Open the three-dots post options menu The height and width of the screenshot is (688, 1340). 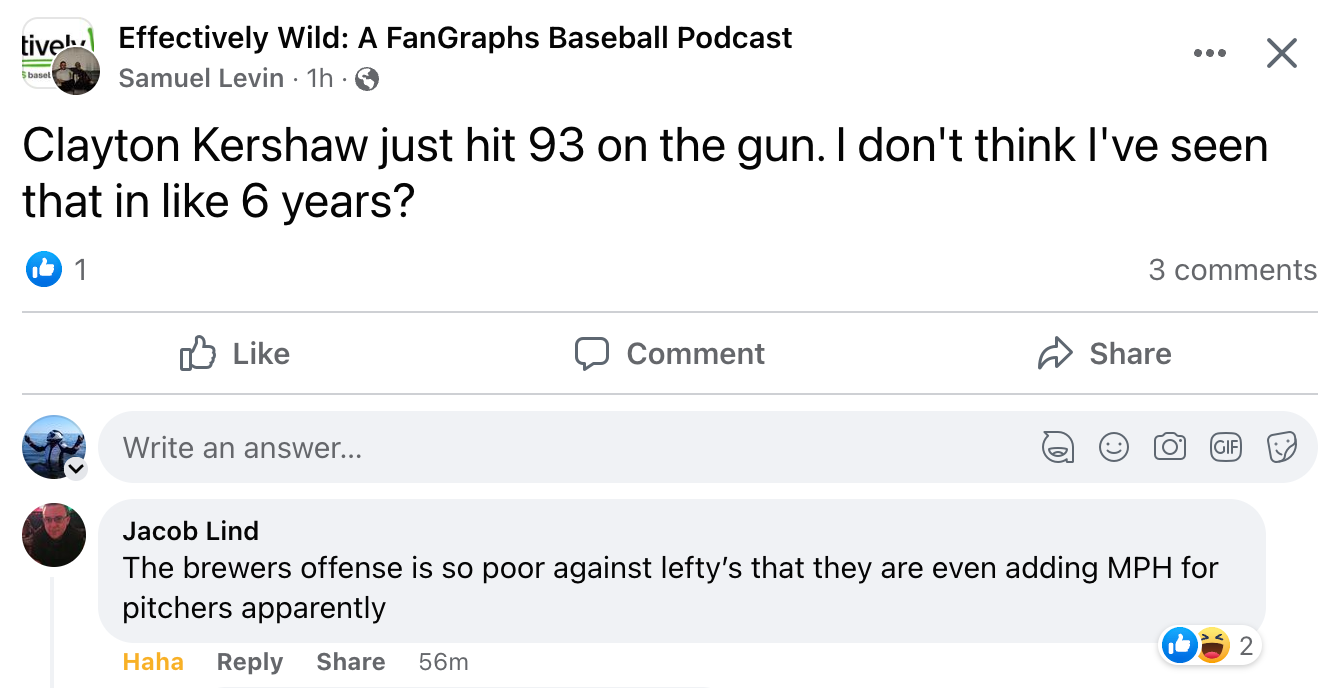[1209, 53]
